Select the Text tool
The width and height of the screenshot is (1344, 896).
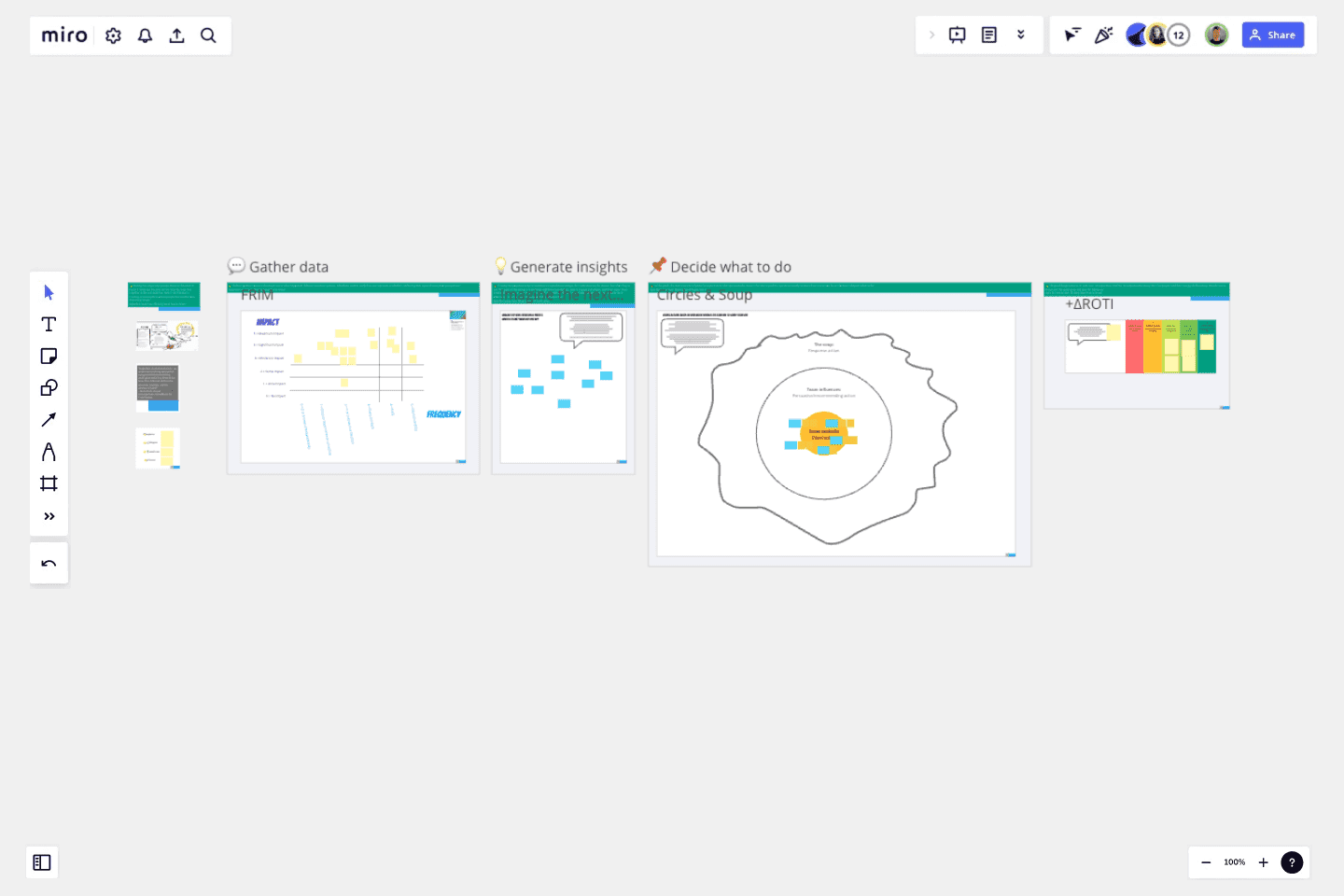[49, 325]
